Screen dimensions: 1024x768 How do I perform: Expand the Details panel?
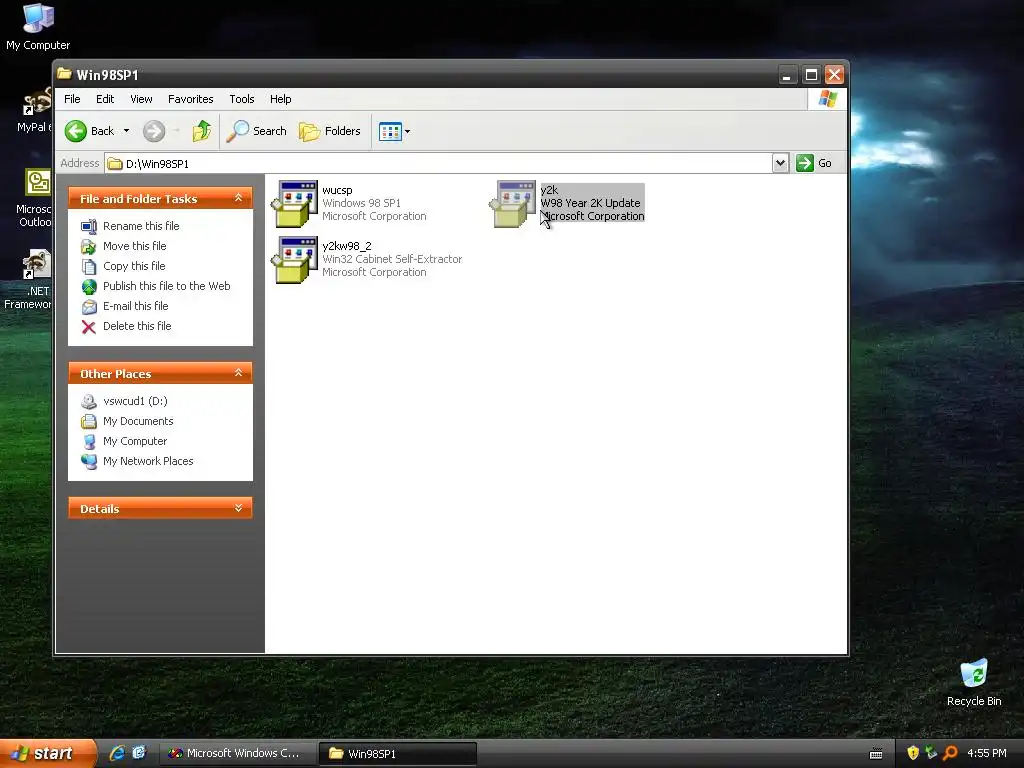[x=238, y=508]
